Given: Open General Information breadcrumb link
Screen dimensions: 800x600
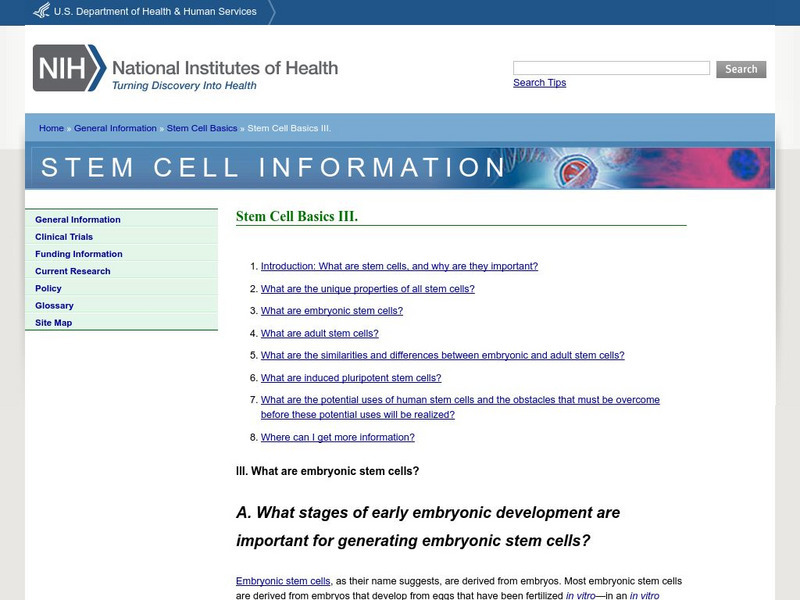Looking at the screenshot, I should click(115, 128).
